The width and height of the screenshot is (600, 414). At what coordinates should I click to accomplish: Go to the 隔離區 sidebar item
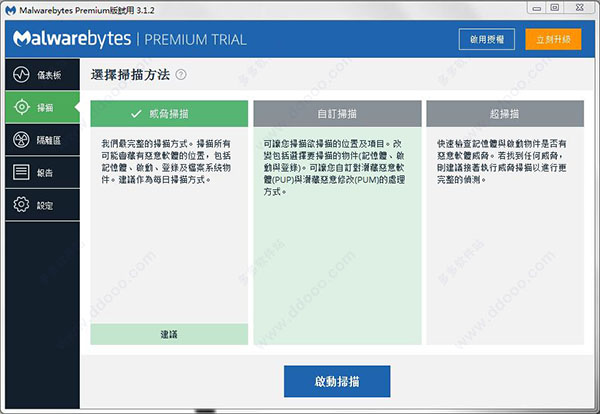click(42, 140)
